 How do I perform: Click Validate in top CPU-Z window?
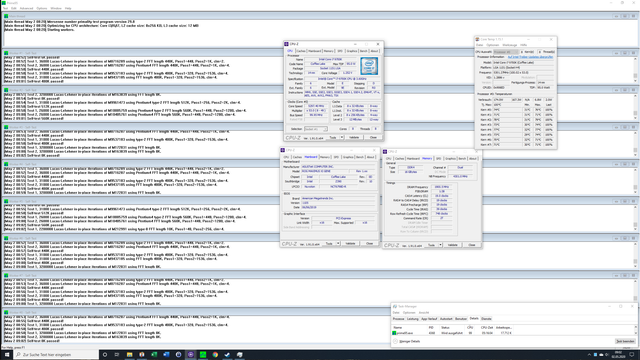click(354, 138)
